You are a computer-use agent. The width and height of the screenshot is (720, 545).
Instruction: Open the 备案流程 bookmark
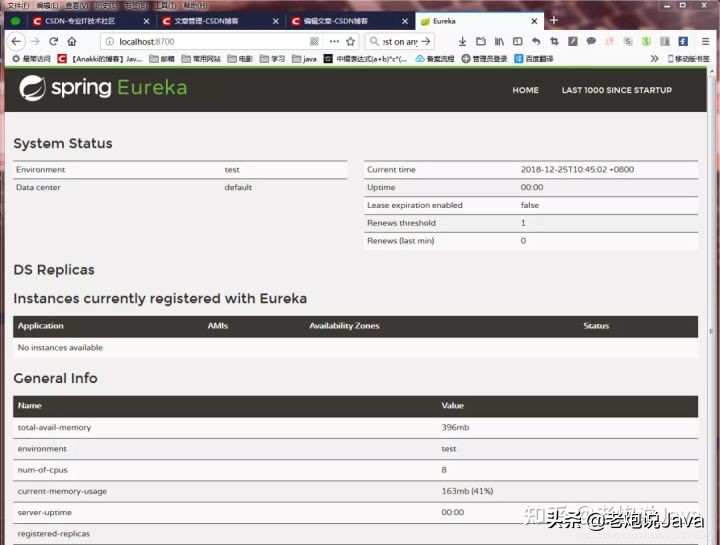(x=434, y=59)
